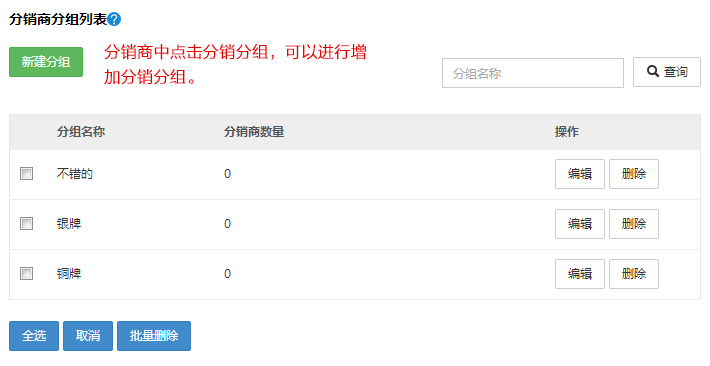The width and height of the screenshot is (710, 366).
Task: Edit the 银牌 group
Action: coord(580,224)
